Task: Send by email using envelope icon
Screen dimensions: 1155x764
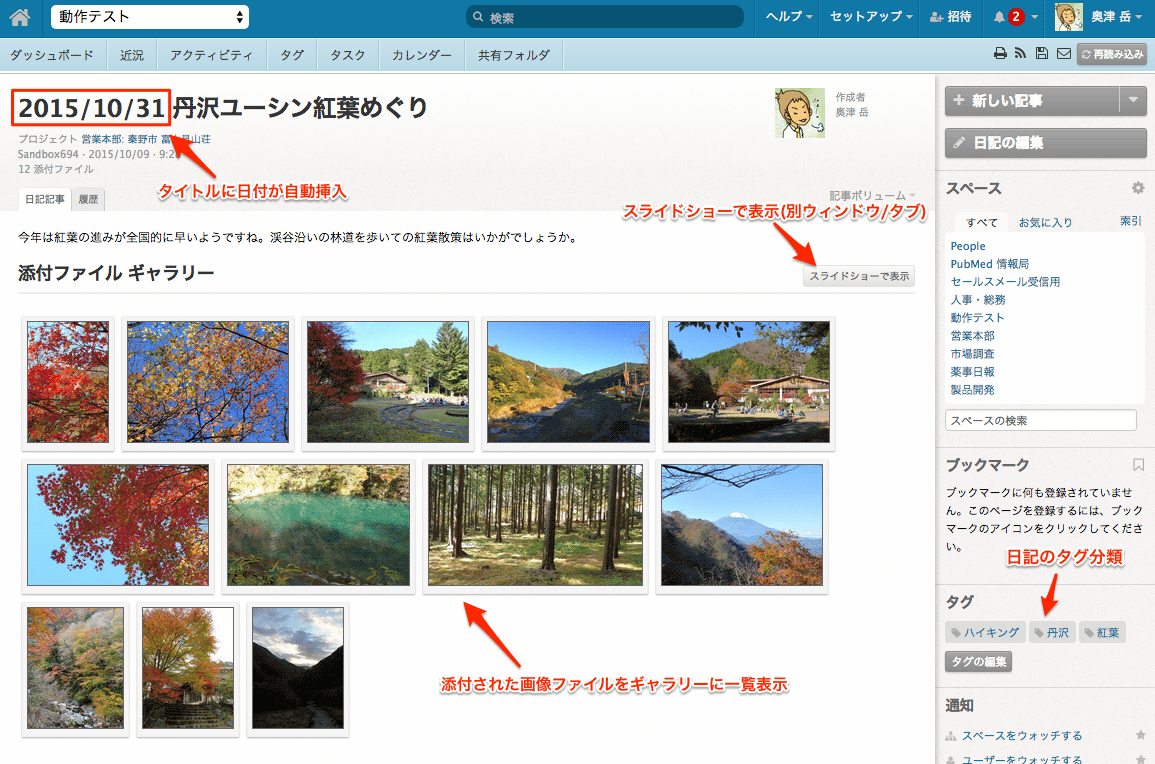Action: [1064, 53]
